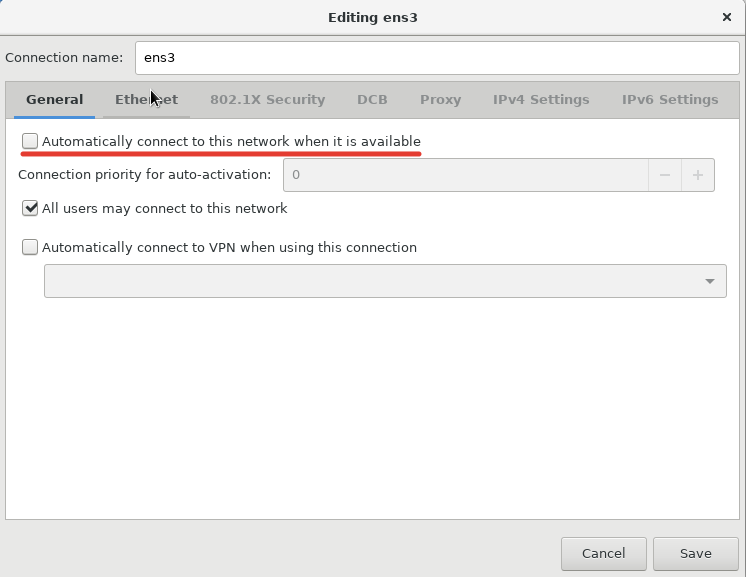Screen dimensions: 746x577
Task: Select the General tab
Action: click(x=54, y=100)
